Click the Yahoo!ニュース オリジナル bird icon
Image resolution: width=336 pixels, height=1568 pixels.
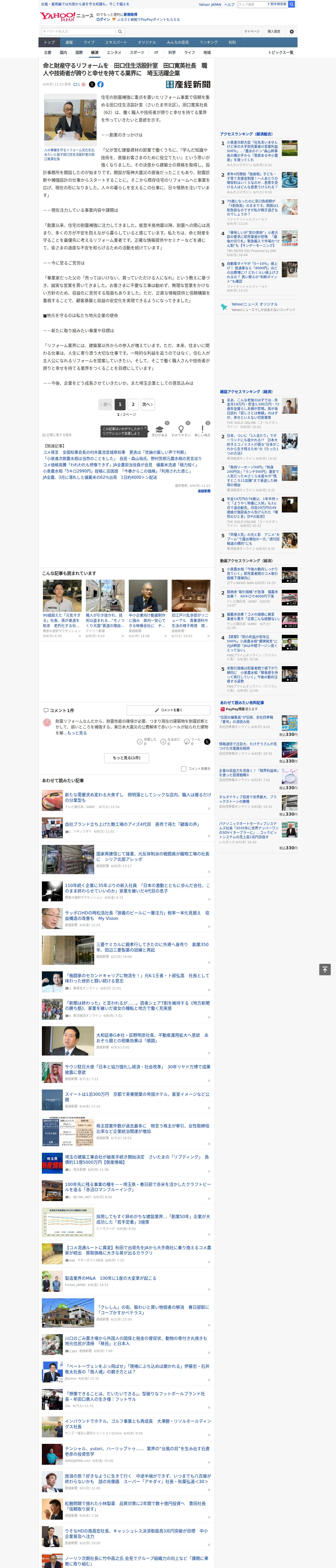[225, 307]
